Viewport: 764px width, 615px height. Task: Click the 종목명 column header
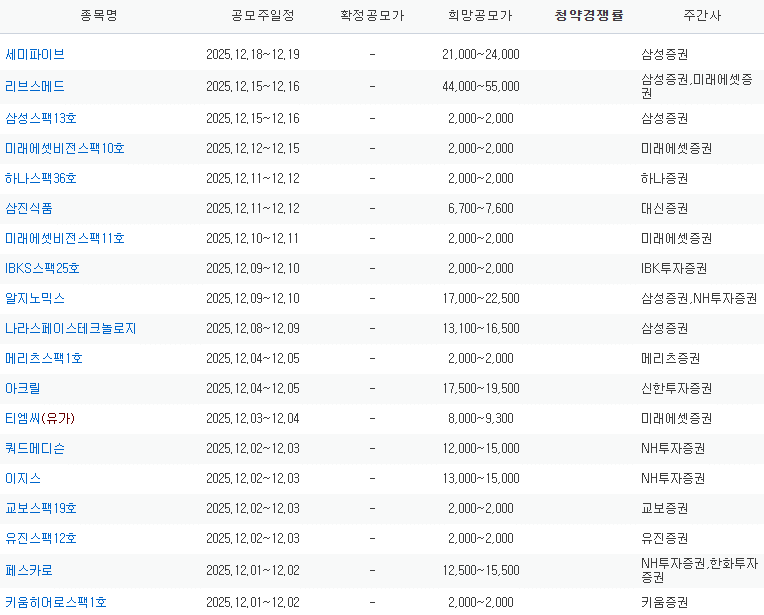tap(99, 16)
